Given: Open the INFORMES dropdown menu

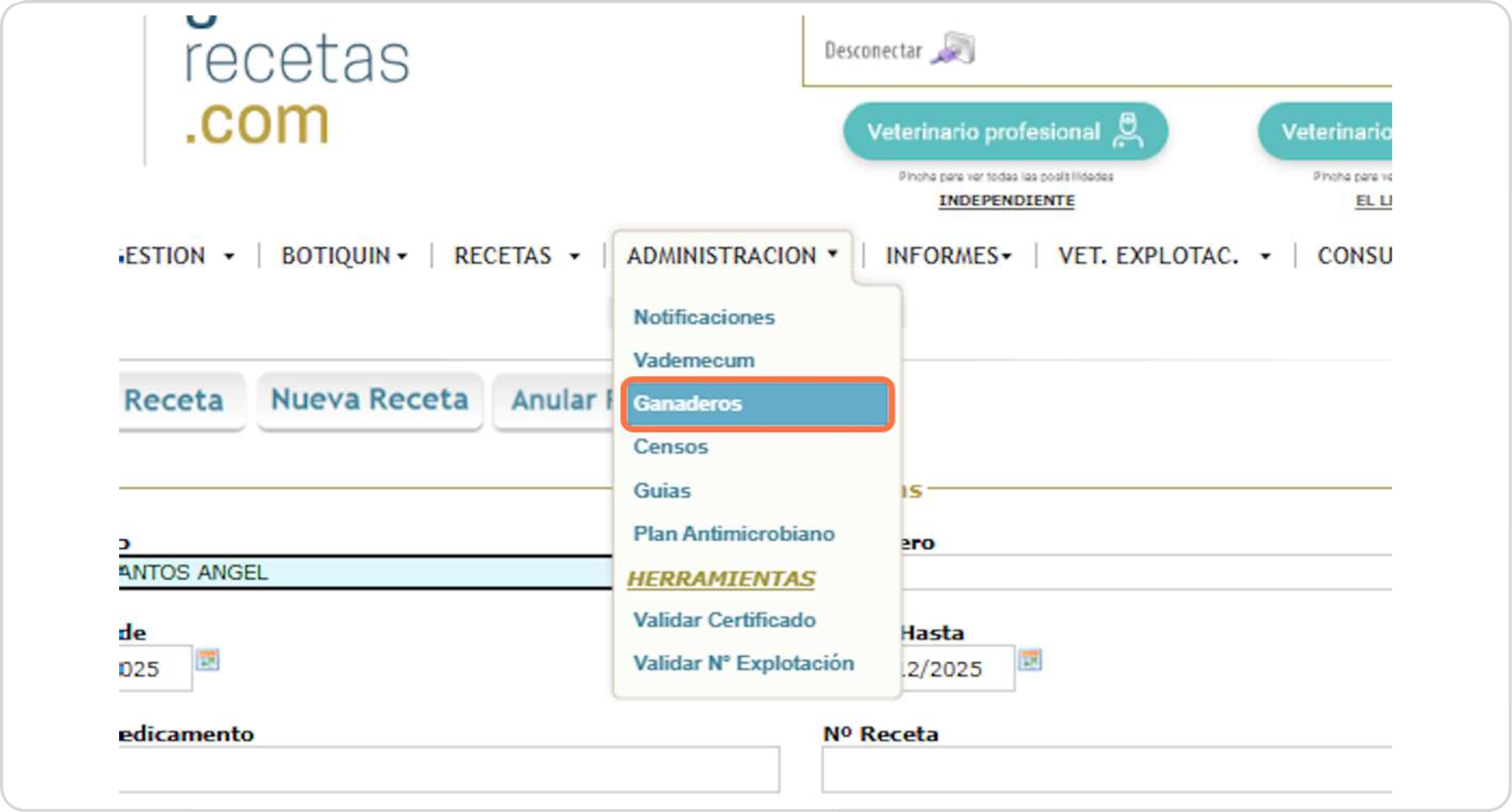Looking at the screenshot, I should click(948, 256).
